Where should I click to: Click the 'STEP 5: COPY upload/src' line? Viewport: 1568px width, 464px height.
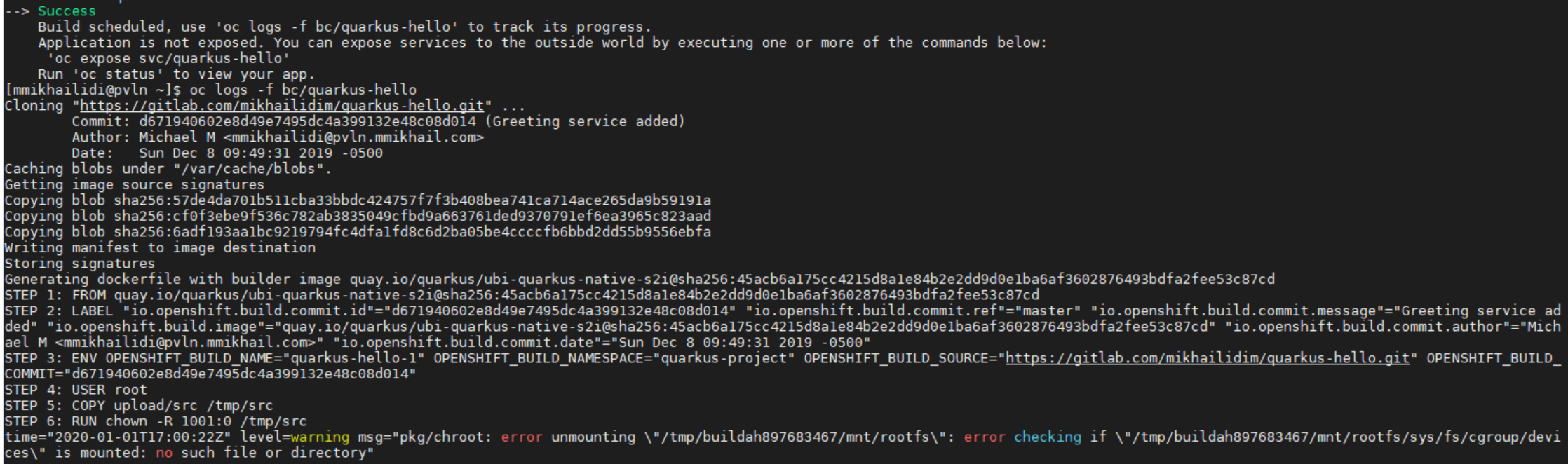(139, 406)
